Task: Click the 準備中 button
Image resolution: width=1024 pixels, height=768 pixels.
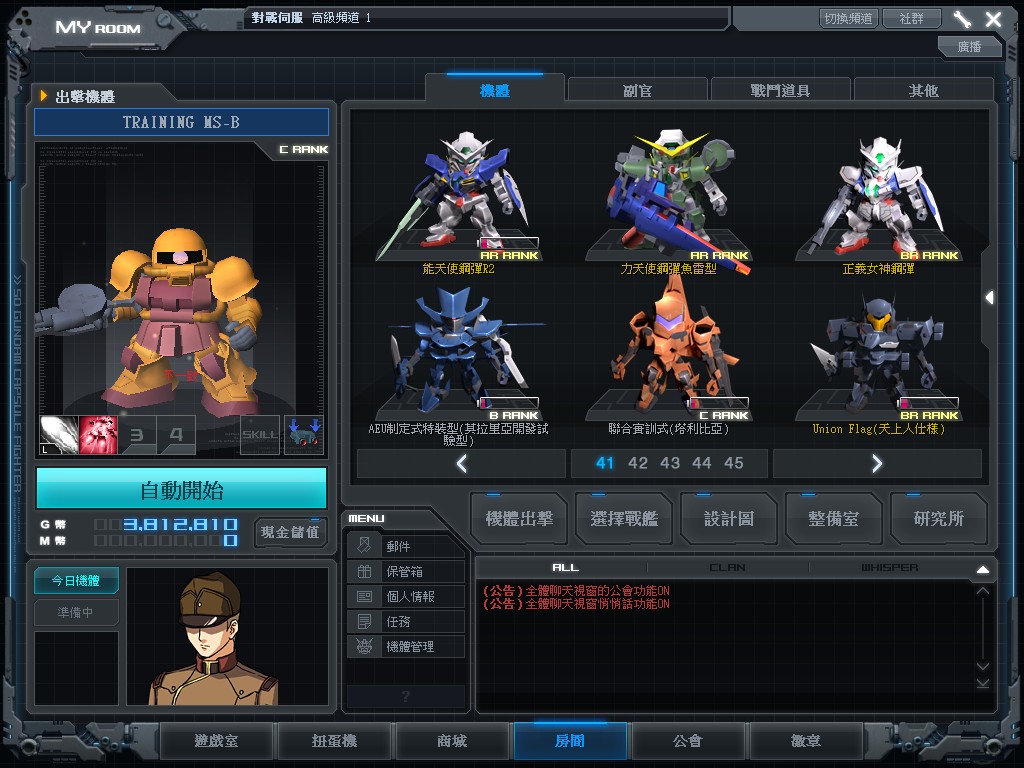Action: [76, 613]
